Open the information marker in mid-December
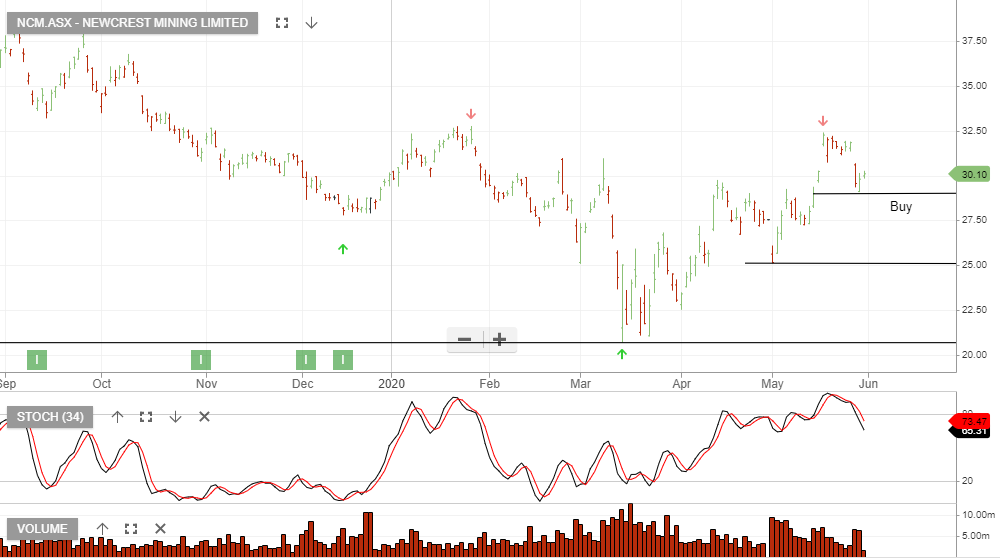The width and height of the screenshot is (1000, 559). click(343, 360)
